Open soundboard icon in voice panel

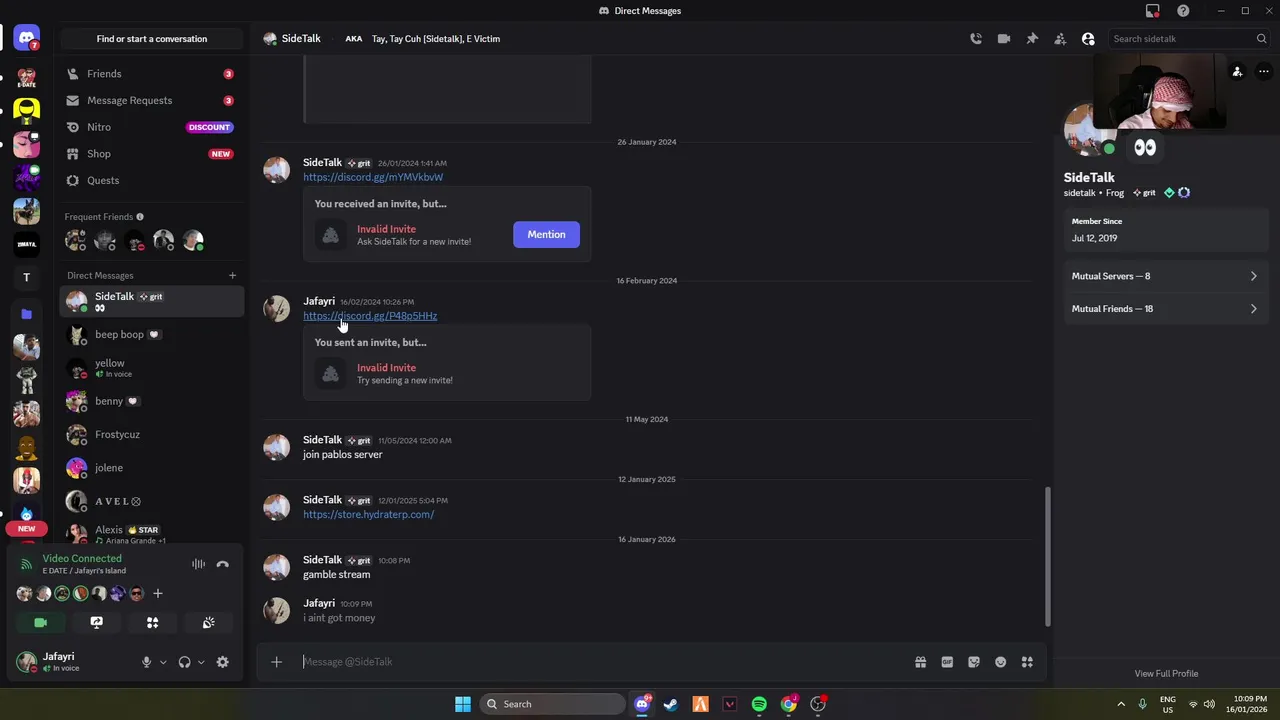pos(209,622)
